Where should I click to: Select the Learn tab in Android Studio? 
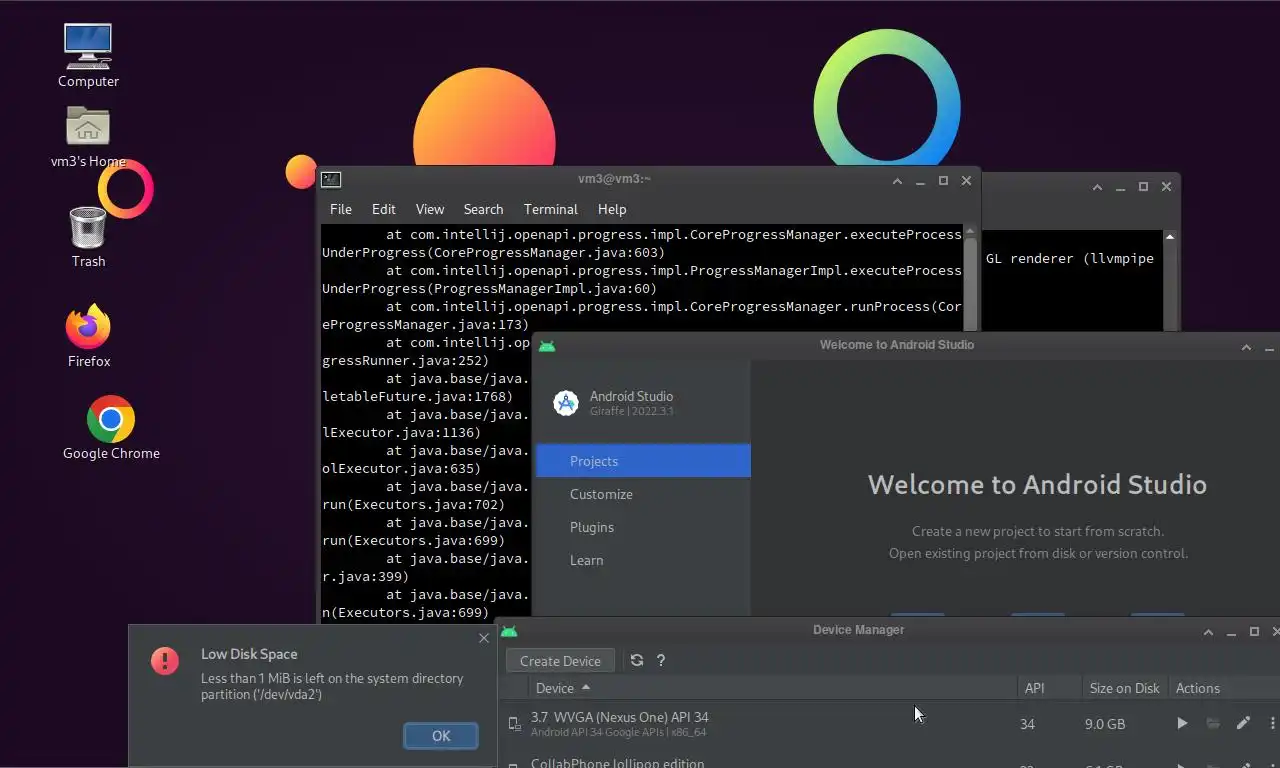coord(643,560)
